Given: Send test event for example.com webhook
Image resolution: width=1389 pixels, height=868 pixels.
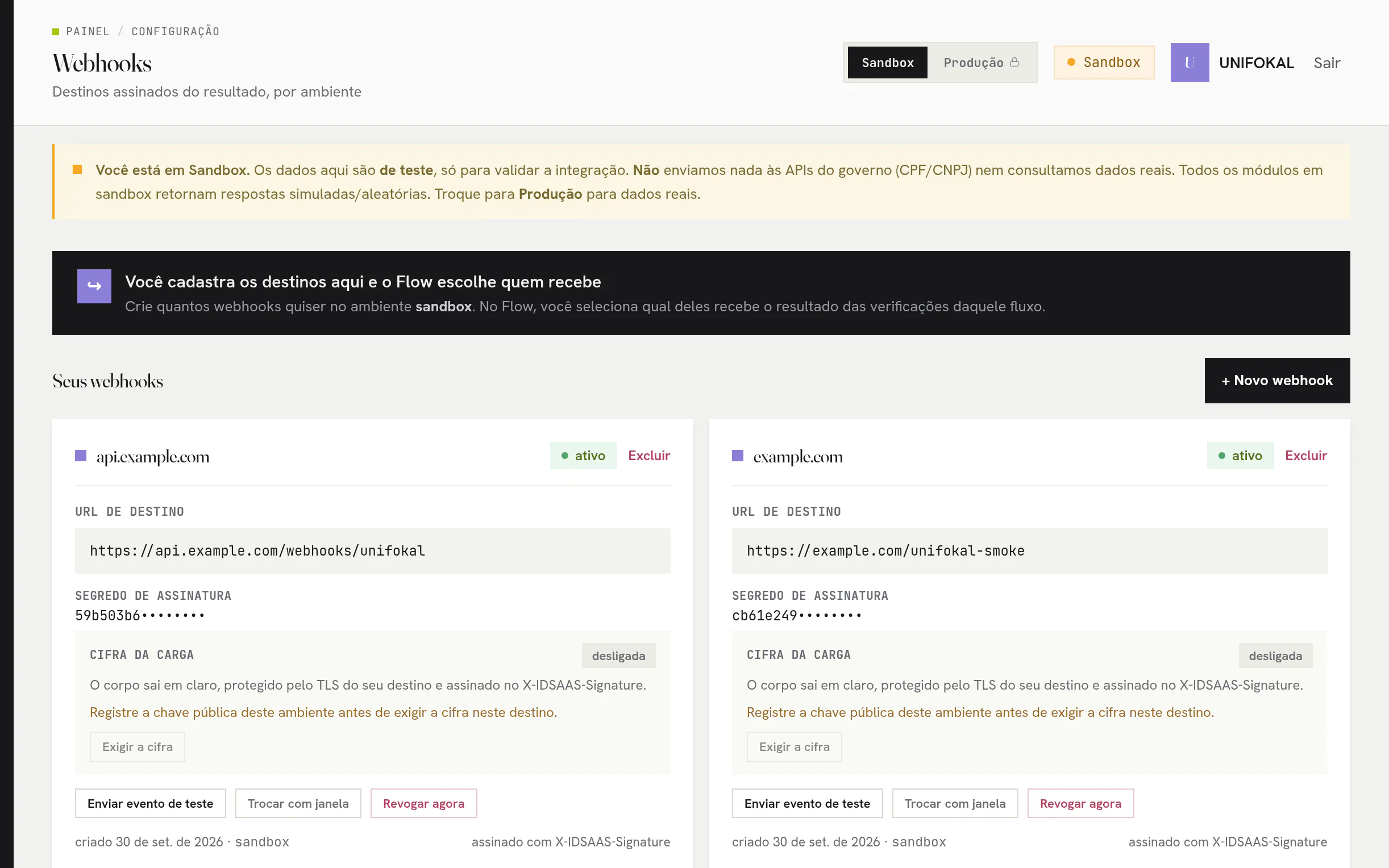Looking at the screenshot, I should (808, 803).
